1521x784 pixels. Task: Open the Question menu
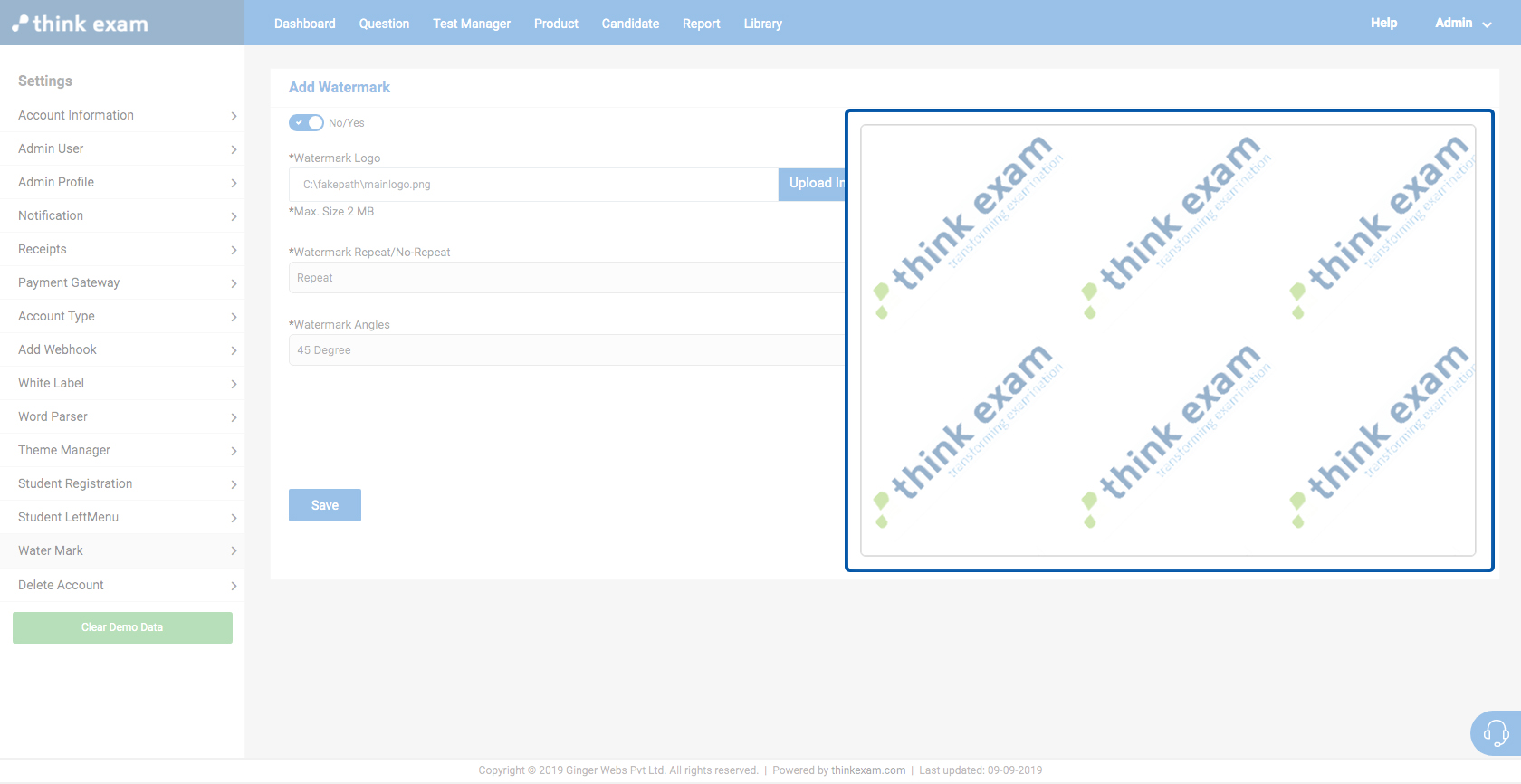(384, 24)
